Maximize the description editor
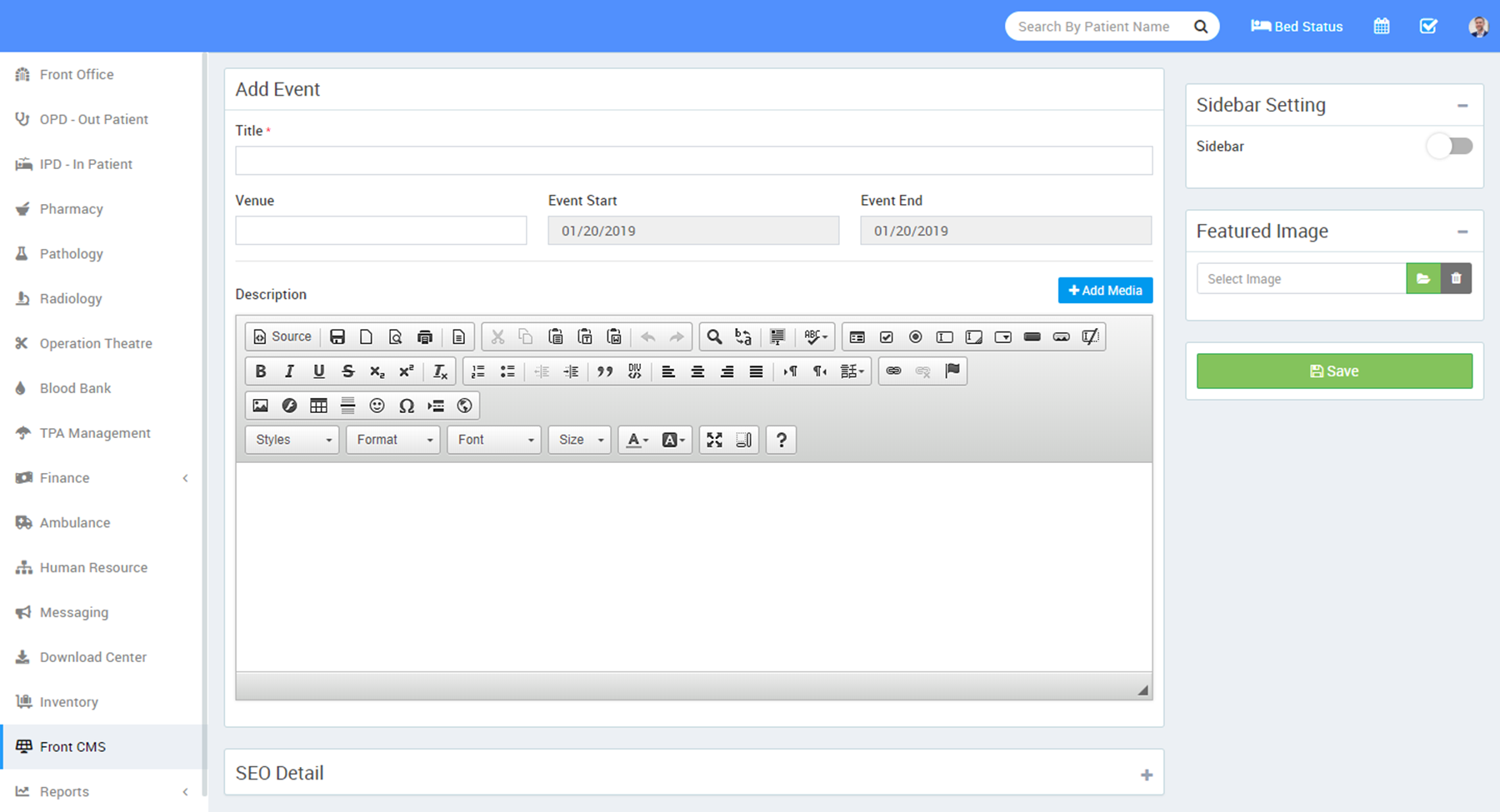The width and height of the screenshot is (1500, 812). (714, 440)
